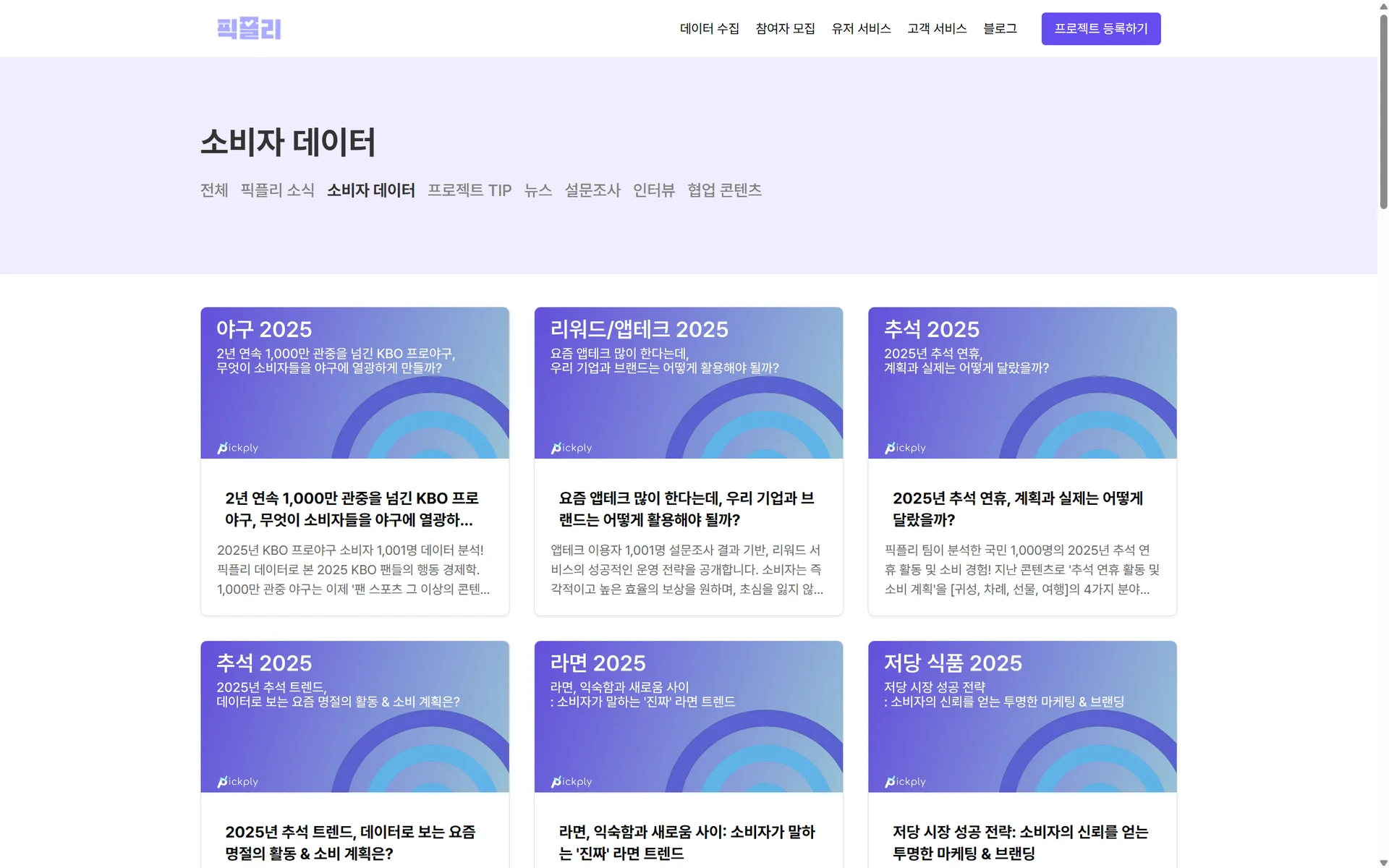Click the pickply logo on 야구 2025 thumbnail
The image size is (1389, 868).
237,447
